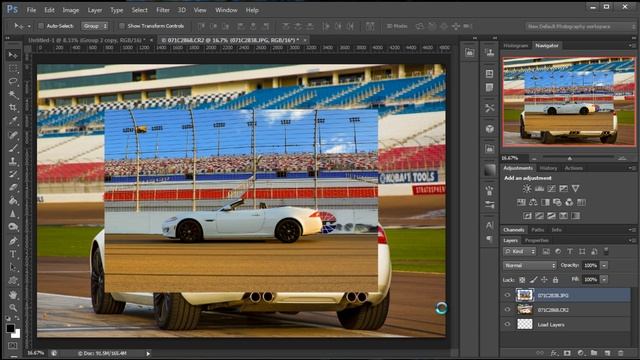This screenshot has height=360, width=640.
Task: Select the Clone Stamp tool
Action: click(x=13, y=161)
